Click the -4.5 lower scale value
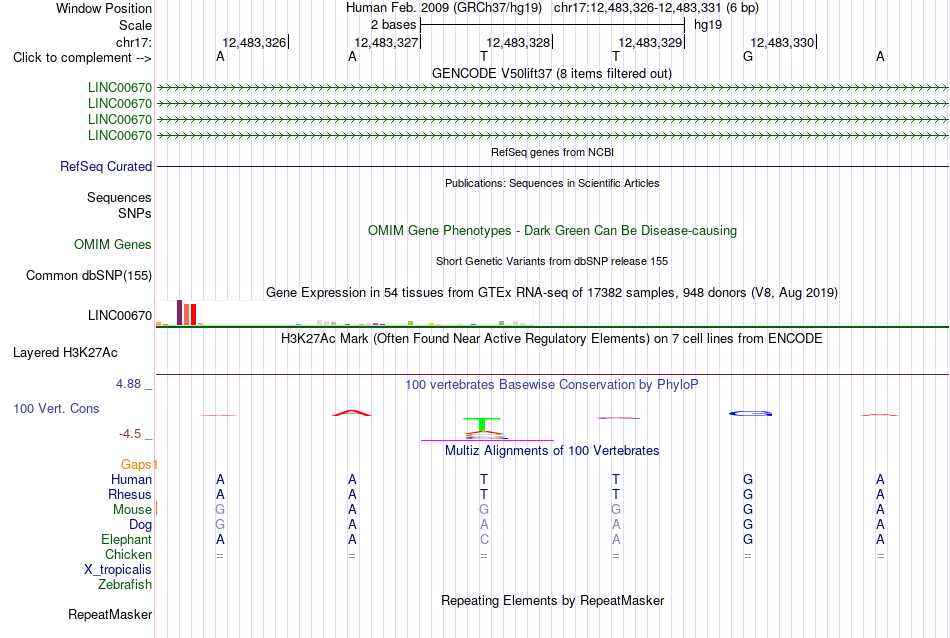Viewport: 950px width, 638px height. (130, 434)
